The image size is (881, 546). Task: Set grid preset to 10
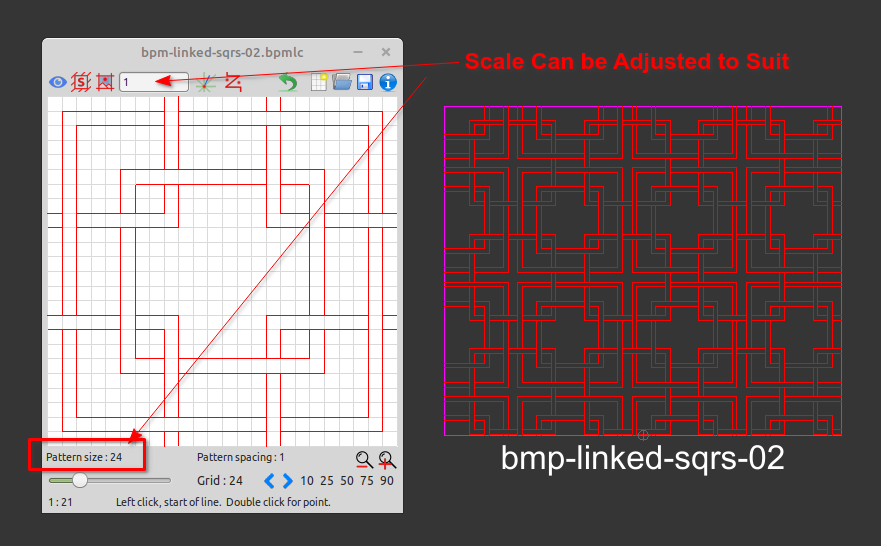pyautogui.click(x=307, y=481)
